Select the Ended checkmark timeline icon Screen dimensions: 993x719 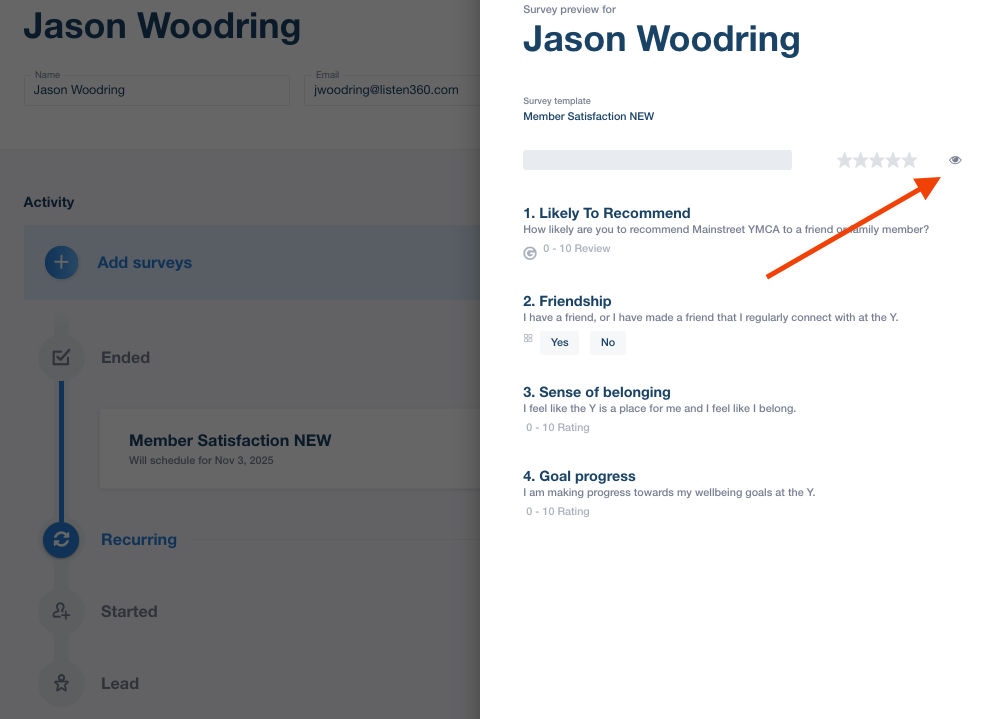point(61,357)
